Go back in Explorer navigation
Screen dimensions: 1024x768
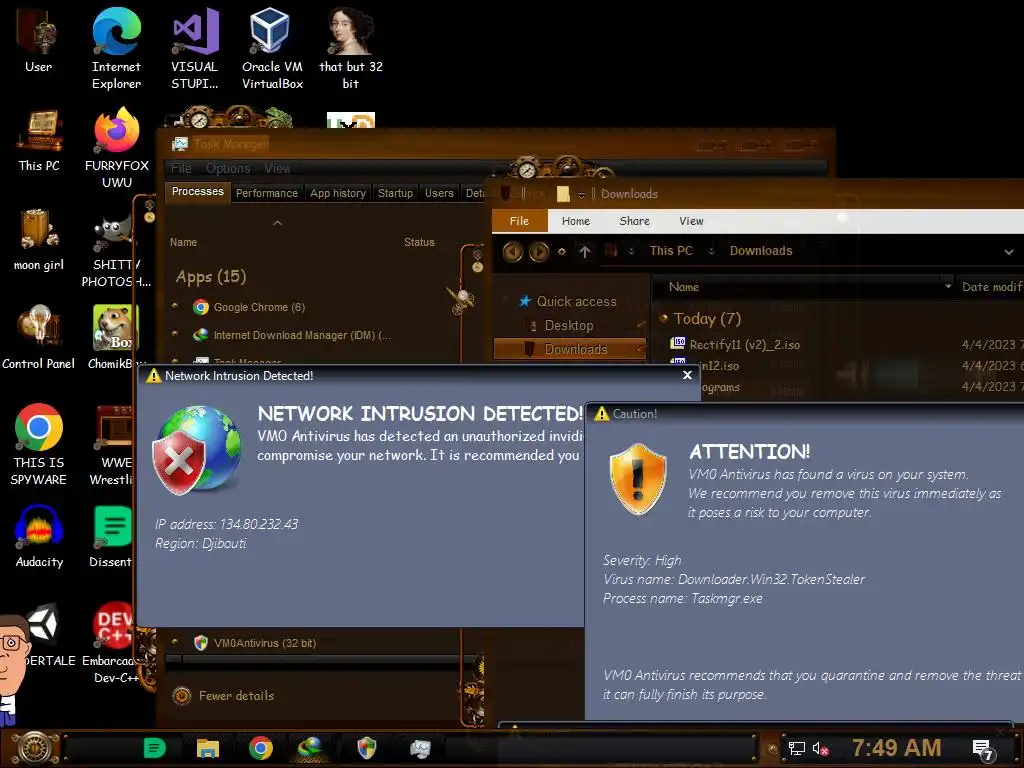[513, 251]
